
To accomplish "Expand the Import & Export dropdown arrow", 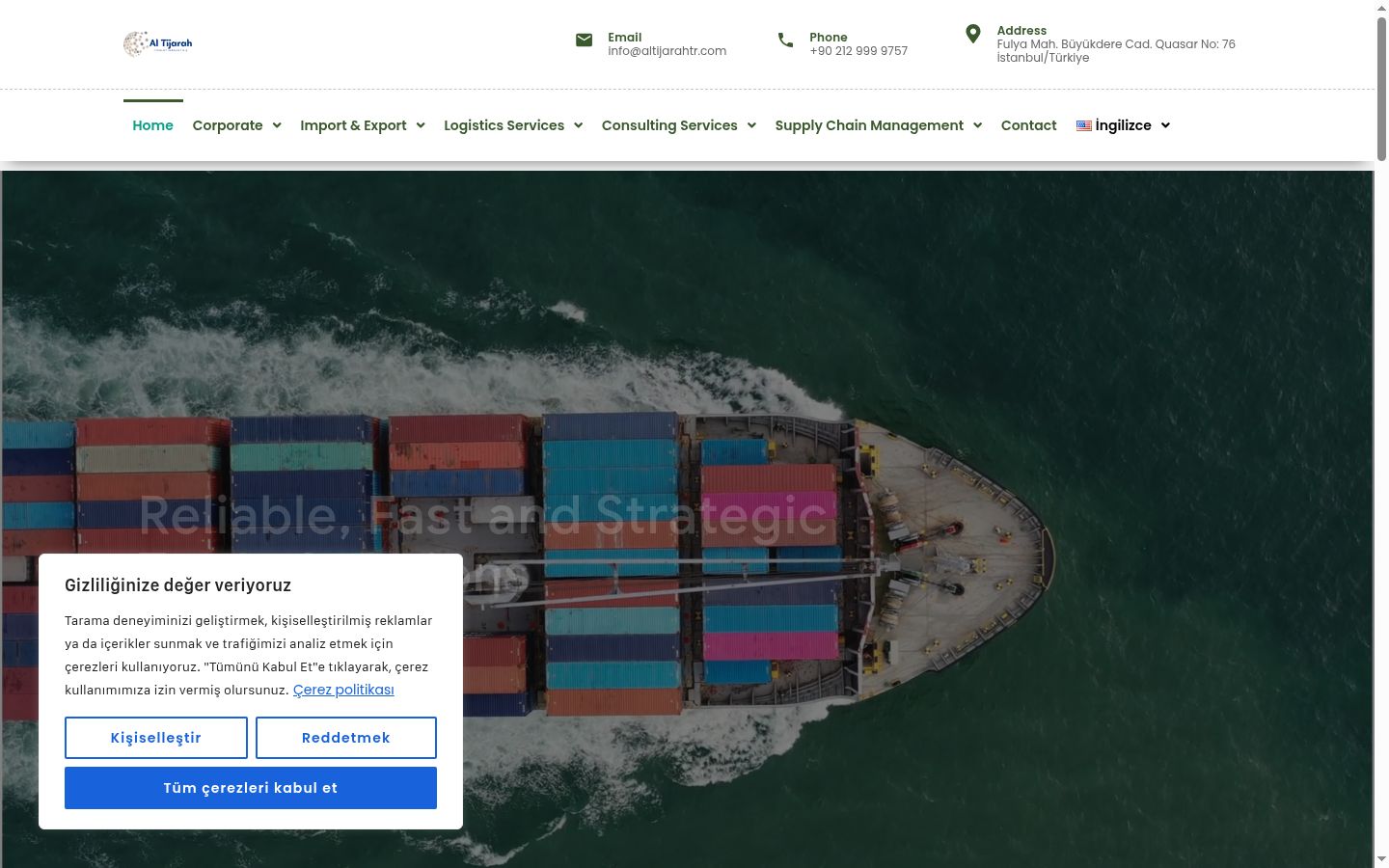I will pyautogui.click(x=421, y=125).
